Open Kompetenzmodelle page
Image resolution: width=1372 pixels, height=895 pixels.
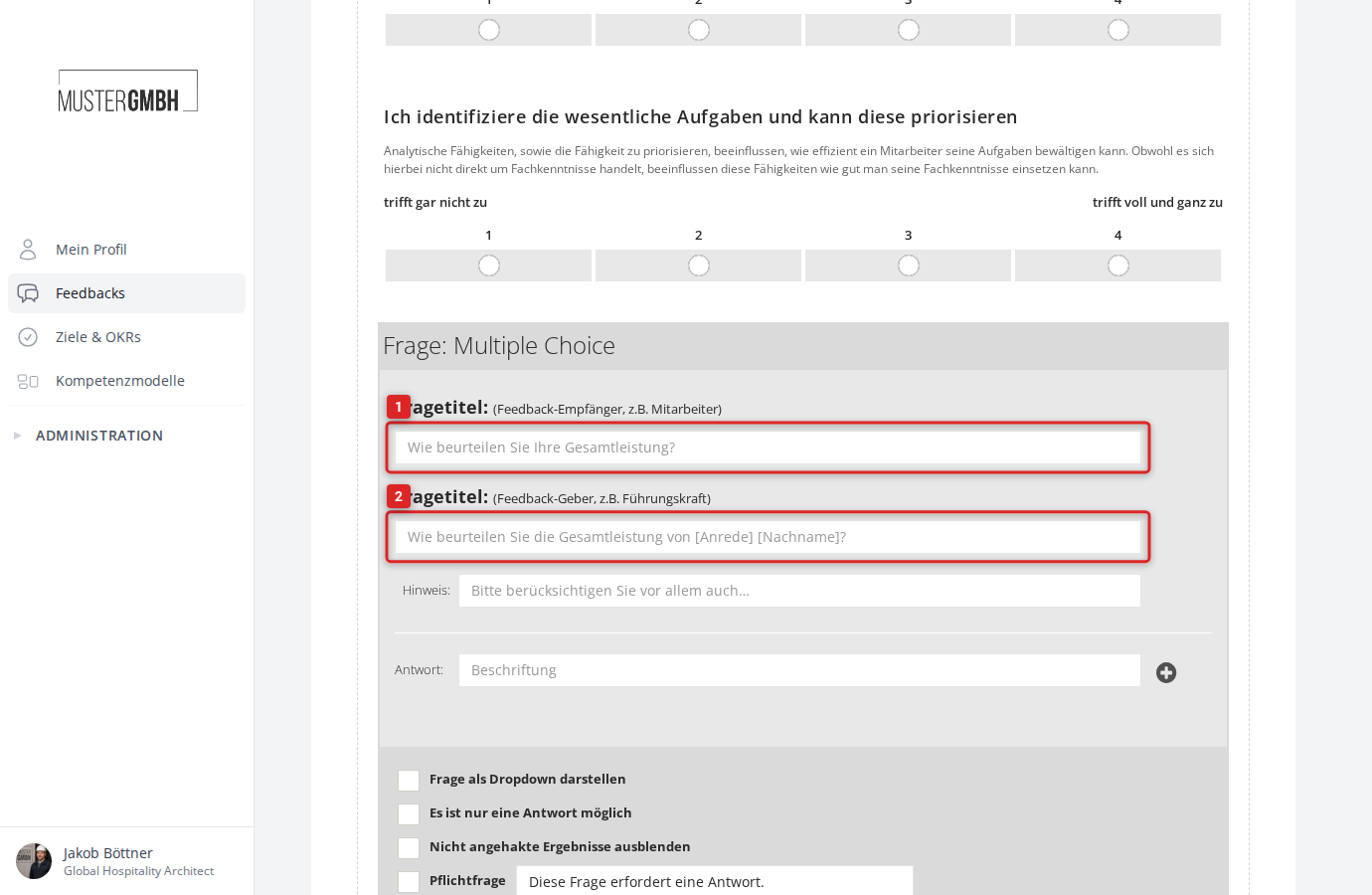[126, 381]
